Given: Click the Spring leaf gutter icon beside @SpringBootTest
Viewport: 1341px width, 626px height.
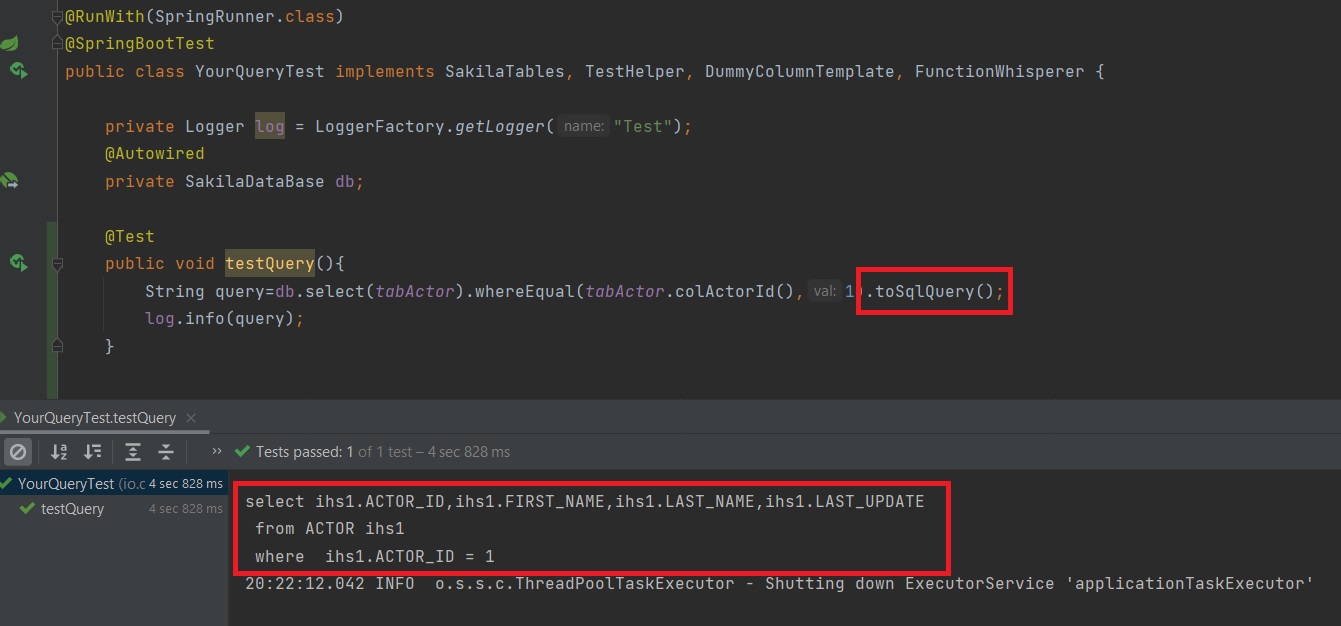Looking at the screenshot, I should coord(9,44).
